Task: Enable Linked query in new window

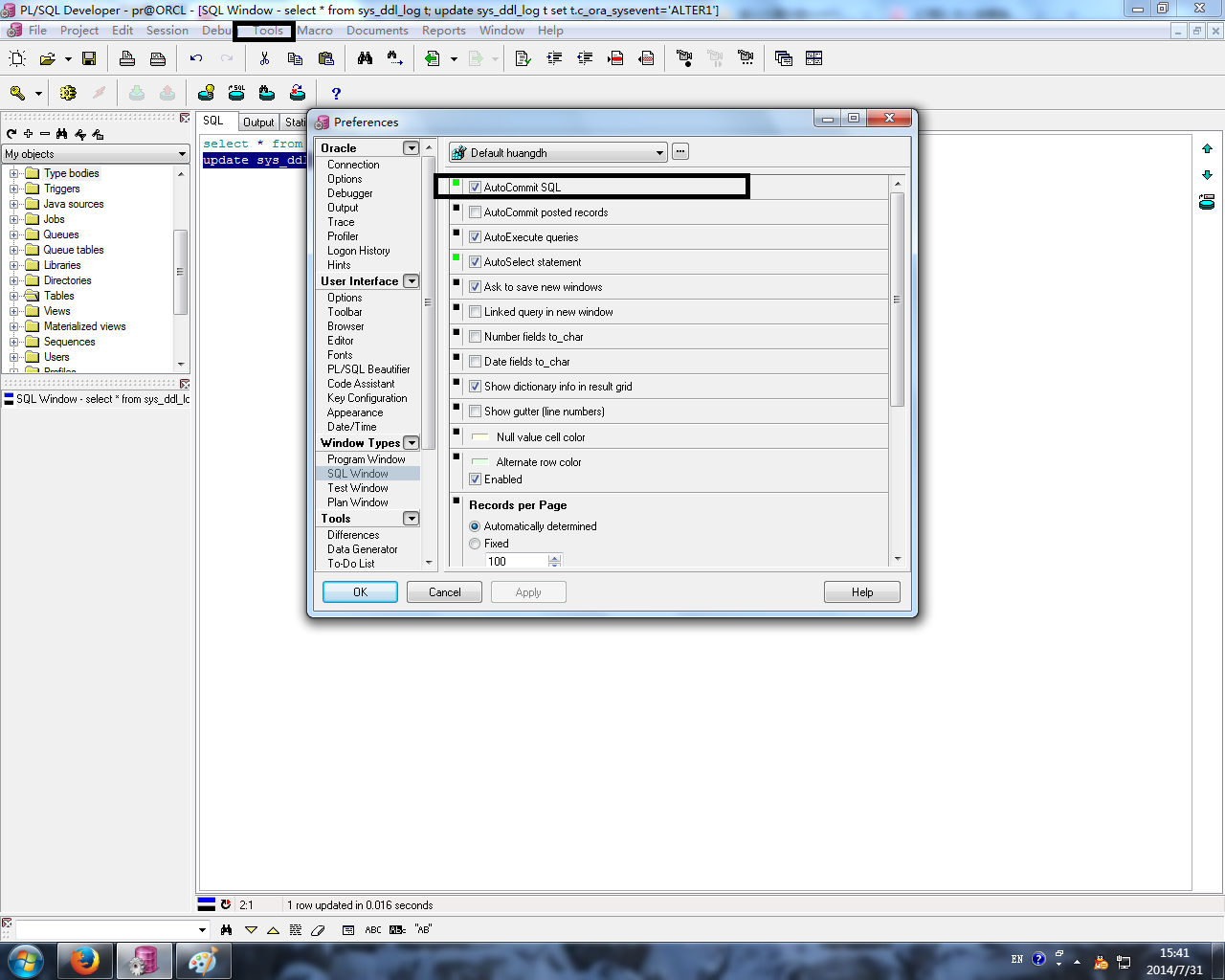Action: (475, 312)
